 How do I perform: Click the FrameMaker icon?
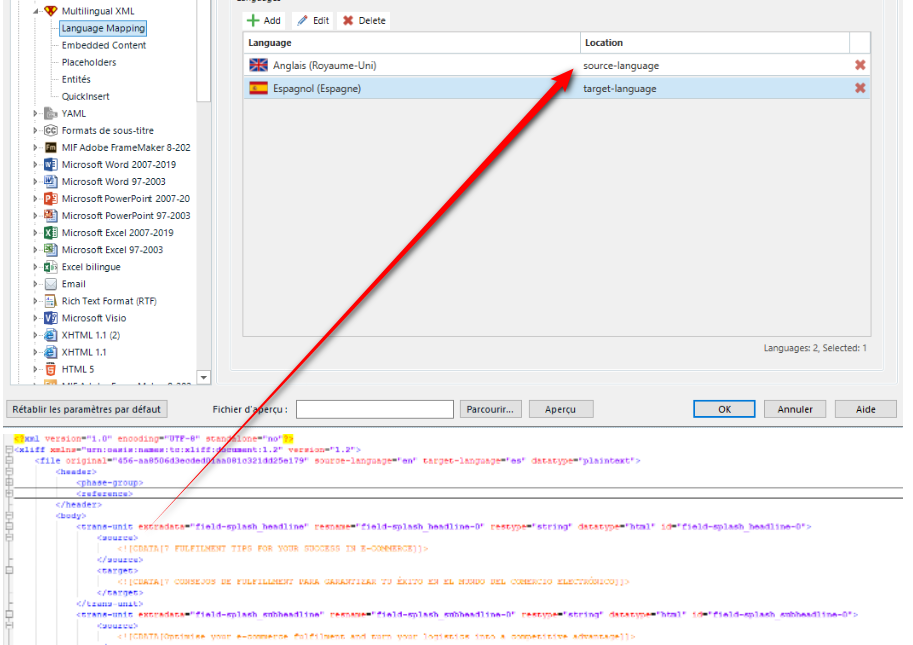51,147
